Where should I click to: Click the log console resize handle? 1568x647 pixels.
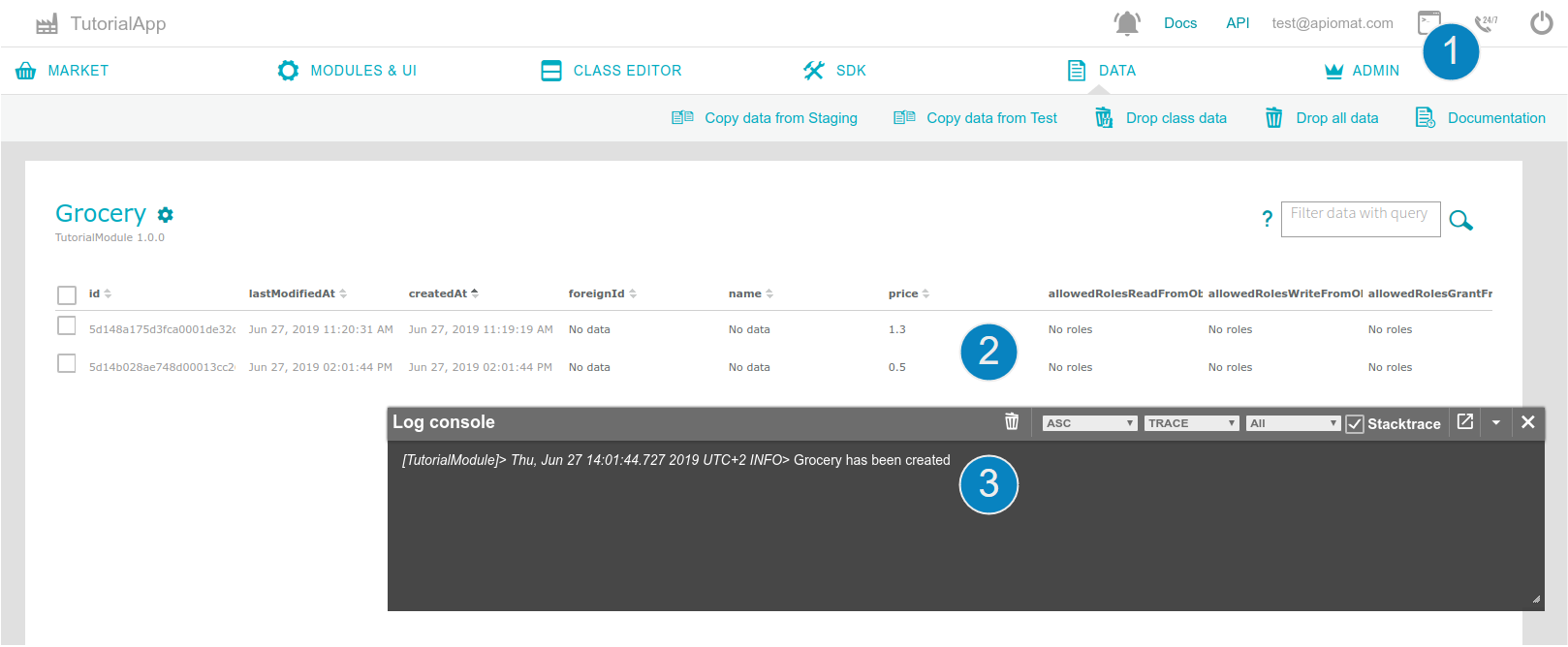click(1536, 599)
